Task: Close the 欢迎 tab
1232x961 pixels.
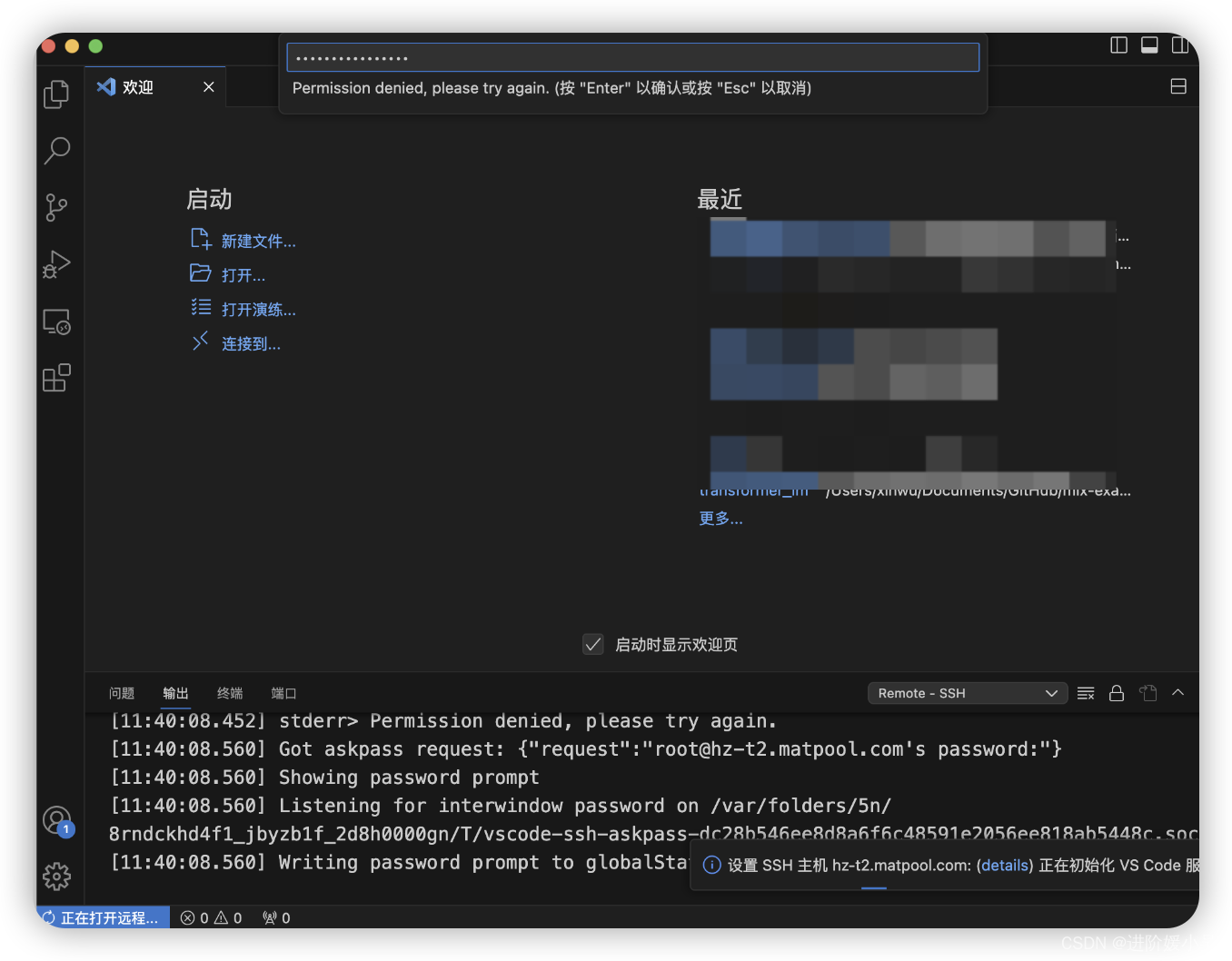Action: [209, 86]
